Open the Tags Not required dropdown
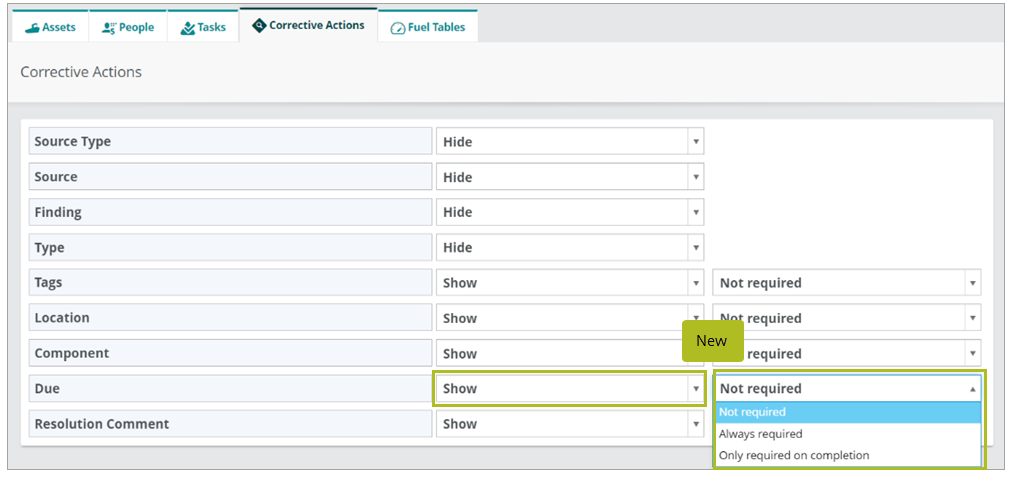 pyautogui.click(x=847, y=283)
